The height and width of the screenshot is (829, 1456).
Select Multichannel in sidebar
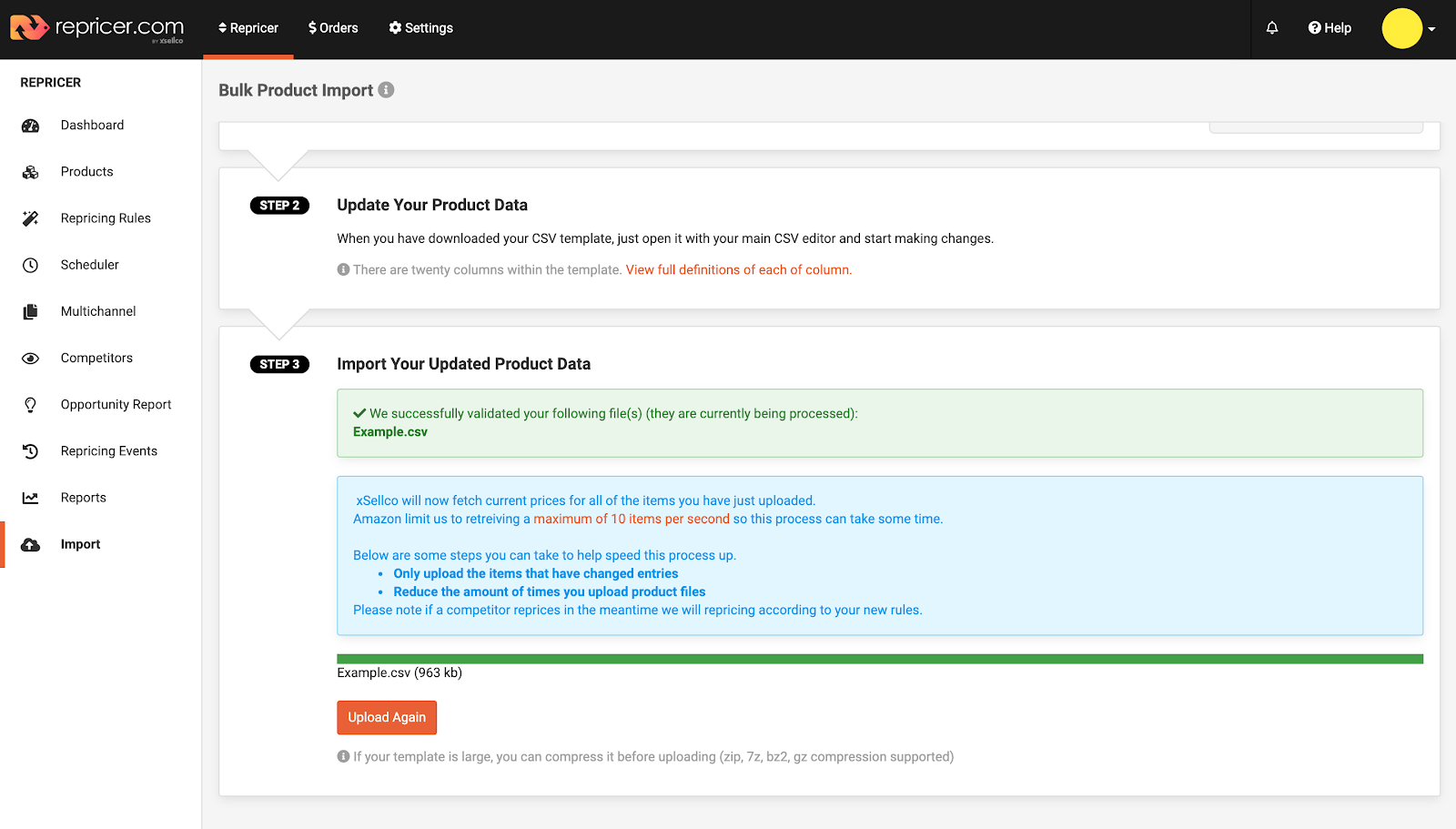click(x=100, y=311)
